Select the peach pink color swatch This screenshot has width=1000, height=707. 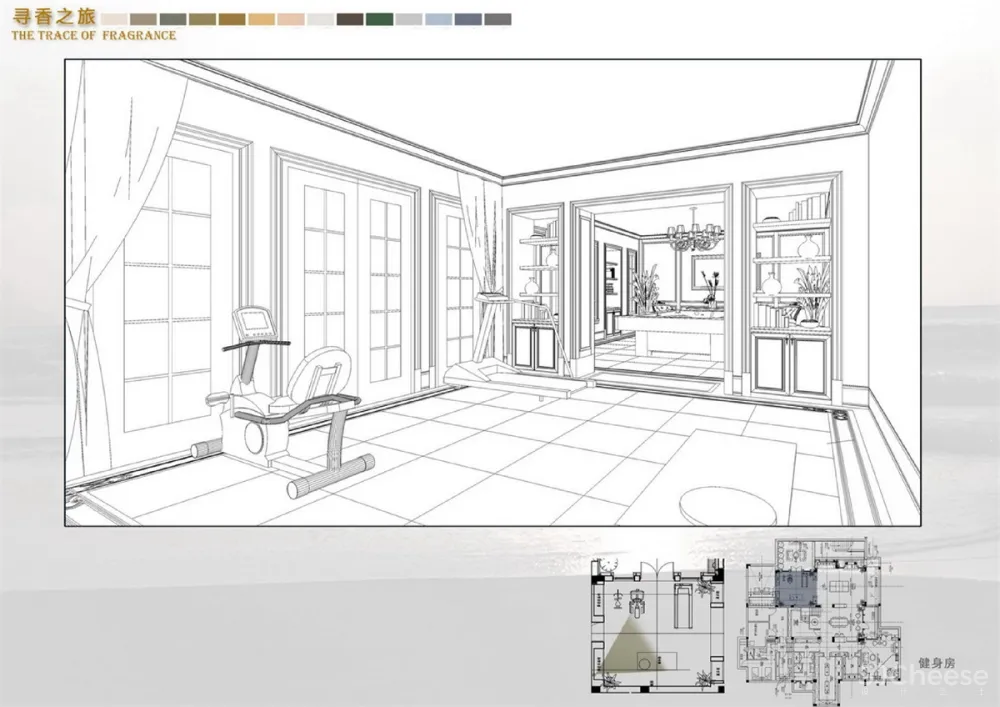click(291, 19)
